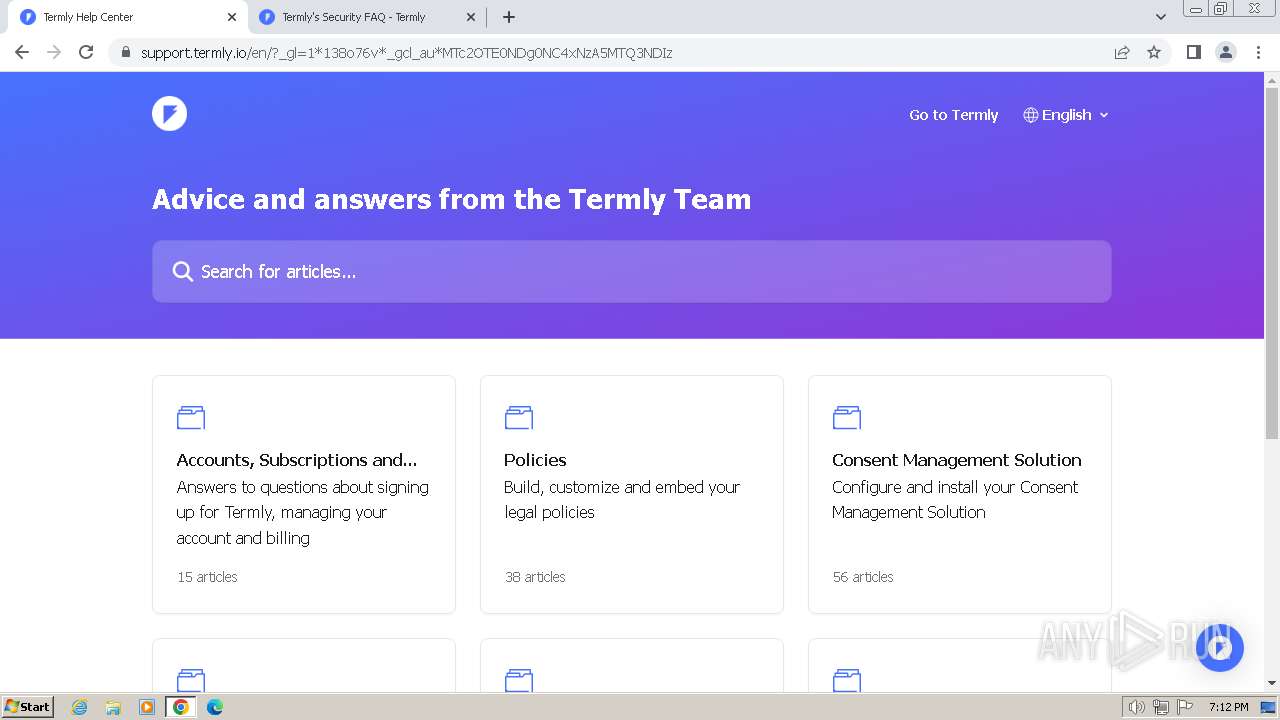Focus the Search for articles field
This screenshot has width=1280, height=720.
(x=631, y=271)
